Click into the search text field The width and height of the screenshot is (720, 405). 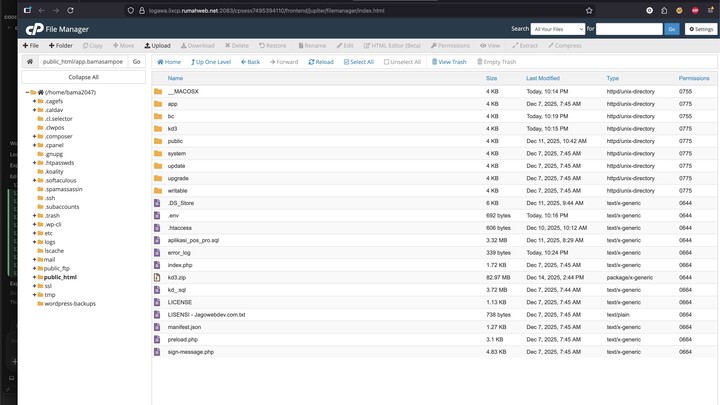pyautogui.click(x=628, y=29)
